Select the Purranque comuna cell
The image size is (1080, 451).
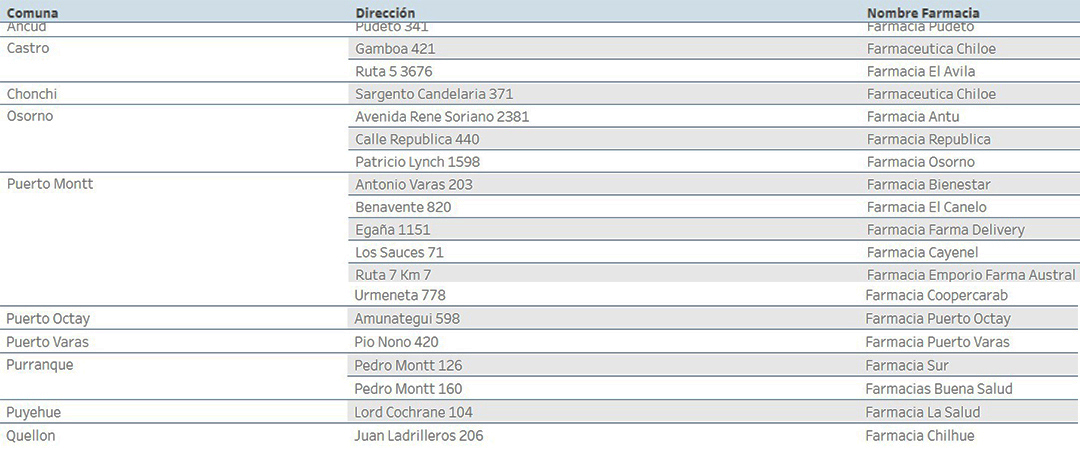(39, 365)
